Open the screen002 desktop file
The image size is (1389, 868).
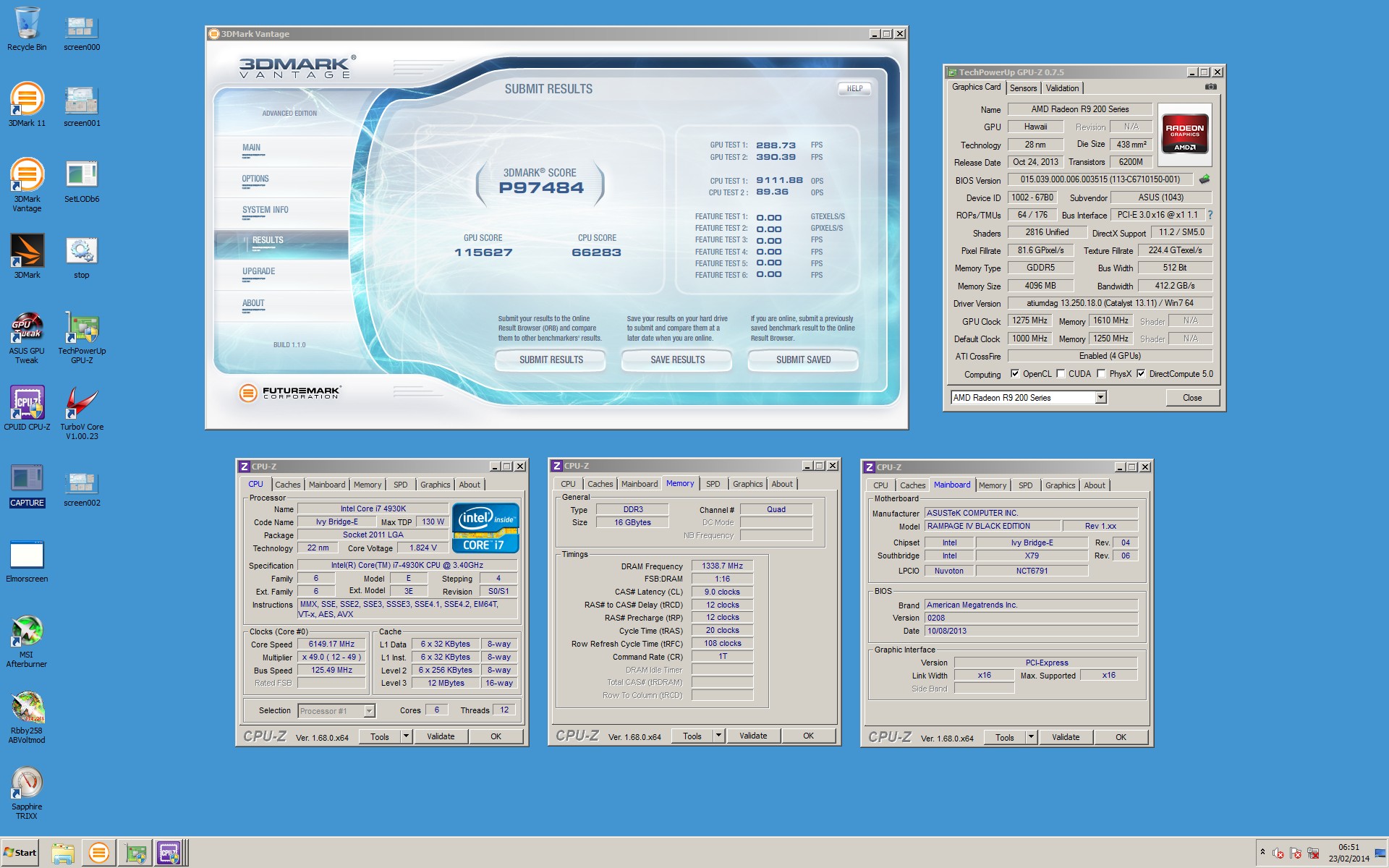(x=82, y=488)
